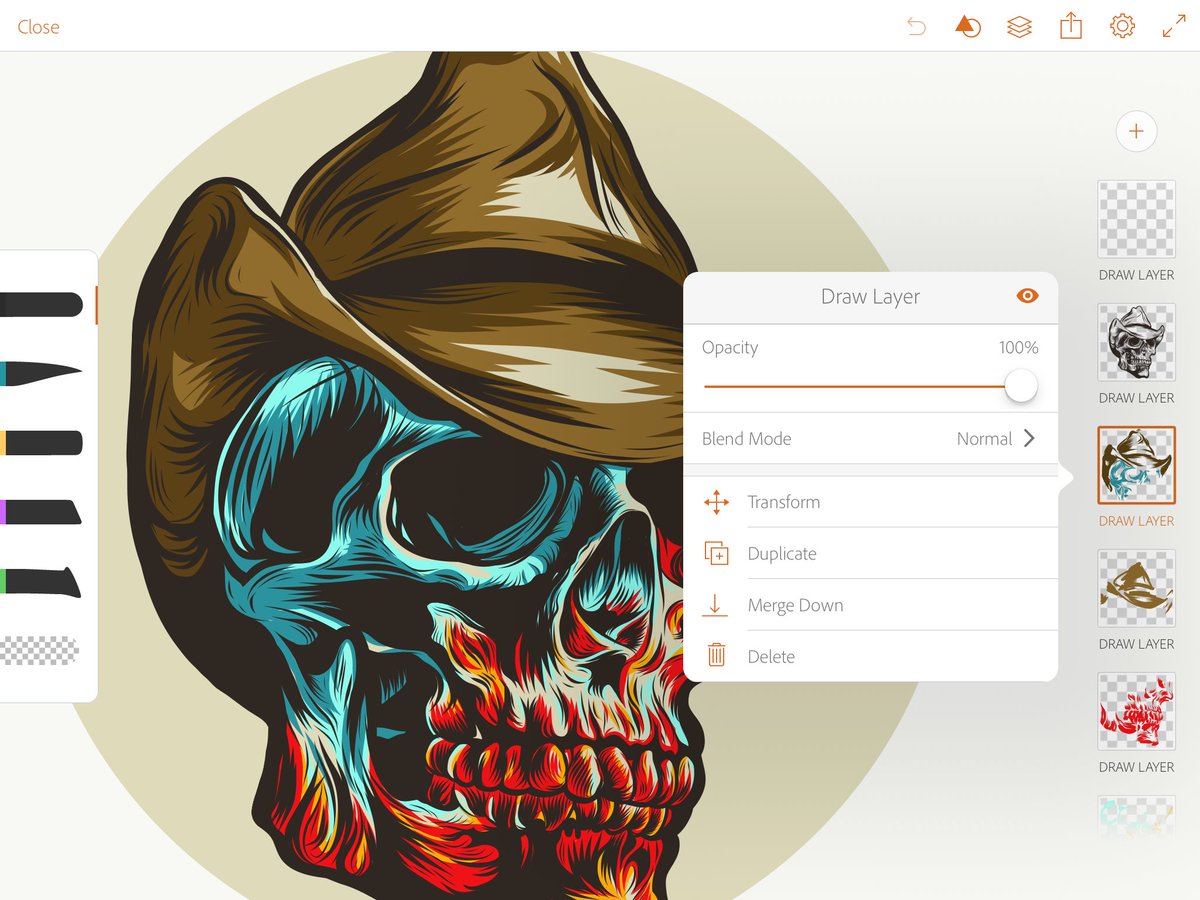This screenshot has height=900, width=1200.
Task: Click the Opacity slider handle
Action: pos(1020,386)
